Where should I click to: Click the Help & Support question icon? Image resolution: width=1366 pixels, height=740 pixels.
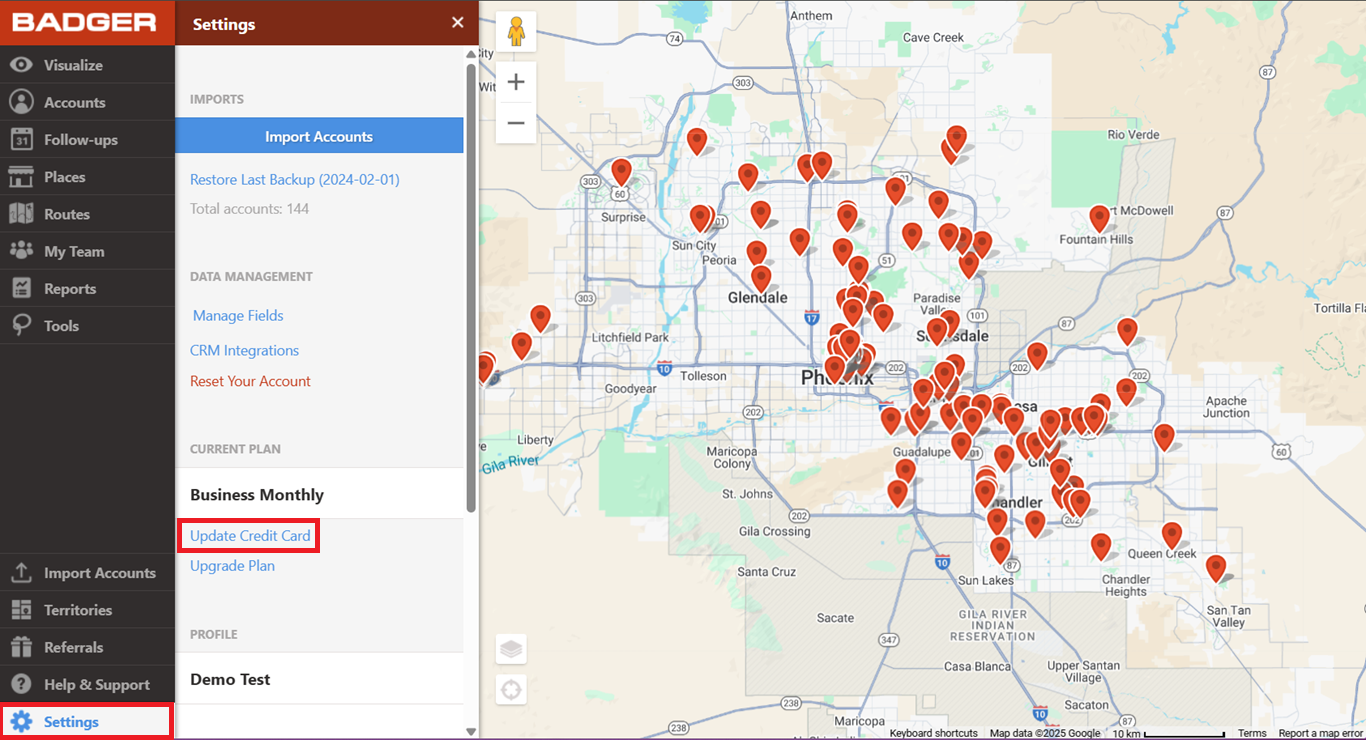[21, 684]
